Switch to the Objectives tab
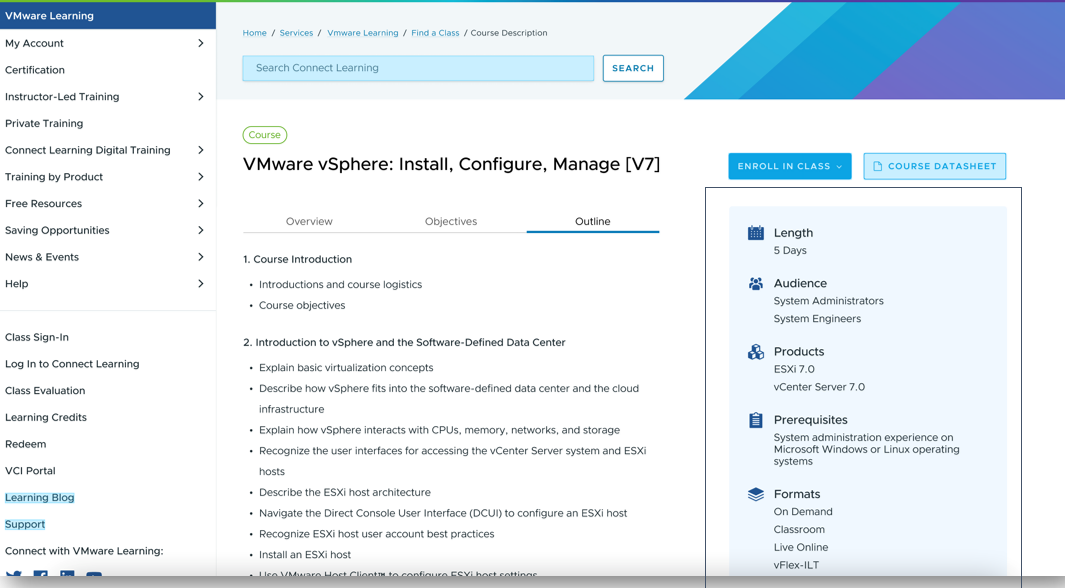1065x588 pixels. click(451, 221)
